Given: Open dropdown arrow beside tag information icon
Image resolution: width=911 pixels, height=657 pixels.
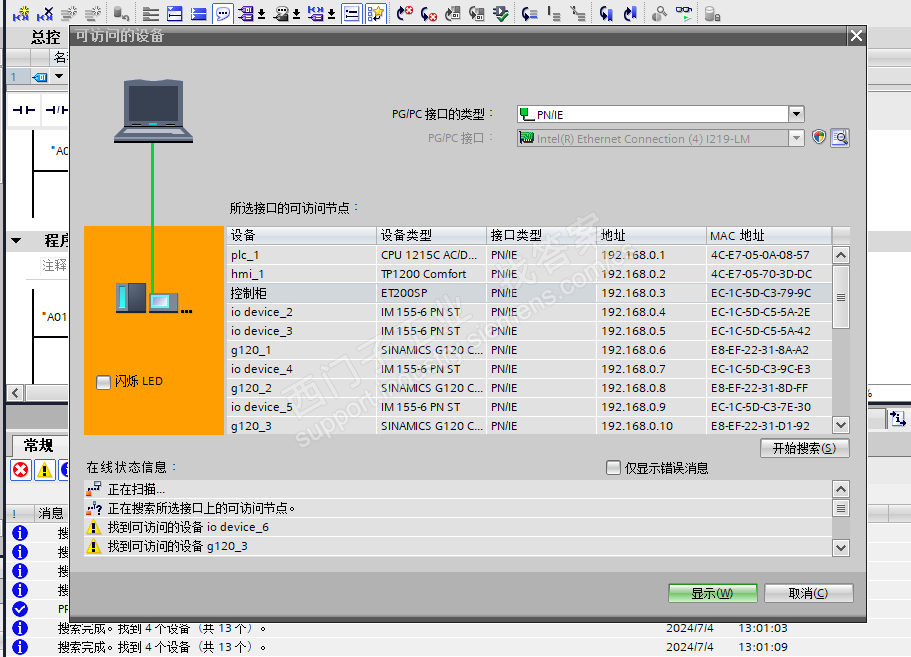Looking at the screenshot, I should click(x=296, y=14).
